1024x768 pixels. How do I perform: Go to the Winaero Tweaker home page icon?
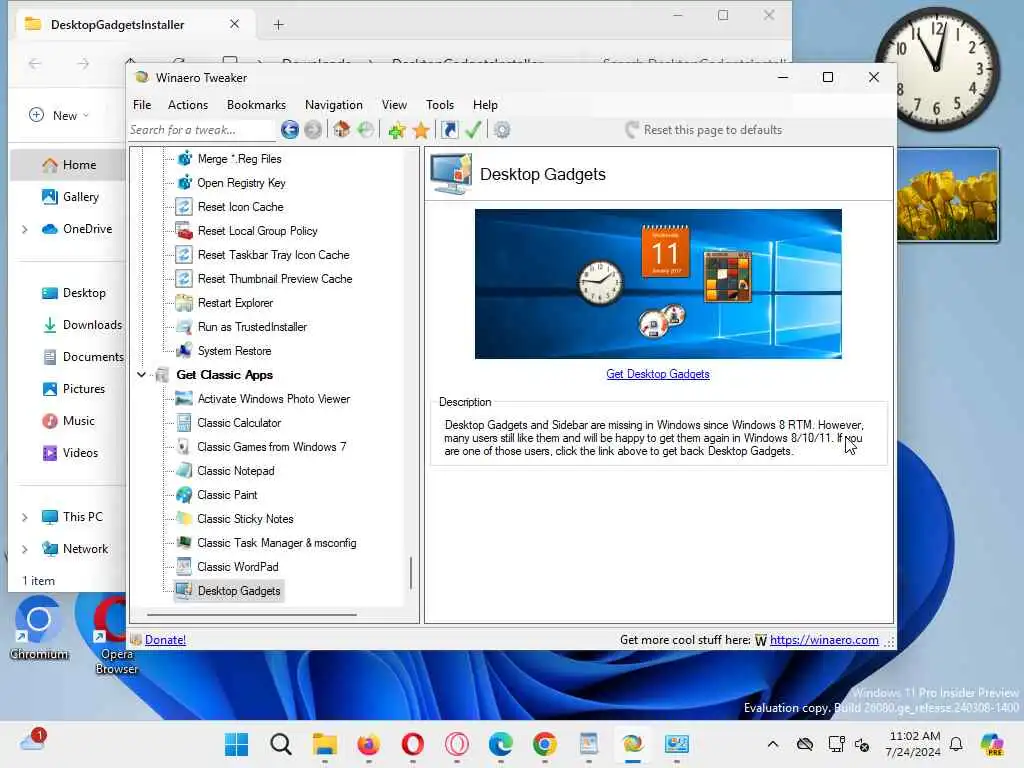(x=342, y=130)
